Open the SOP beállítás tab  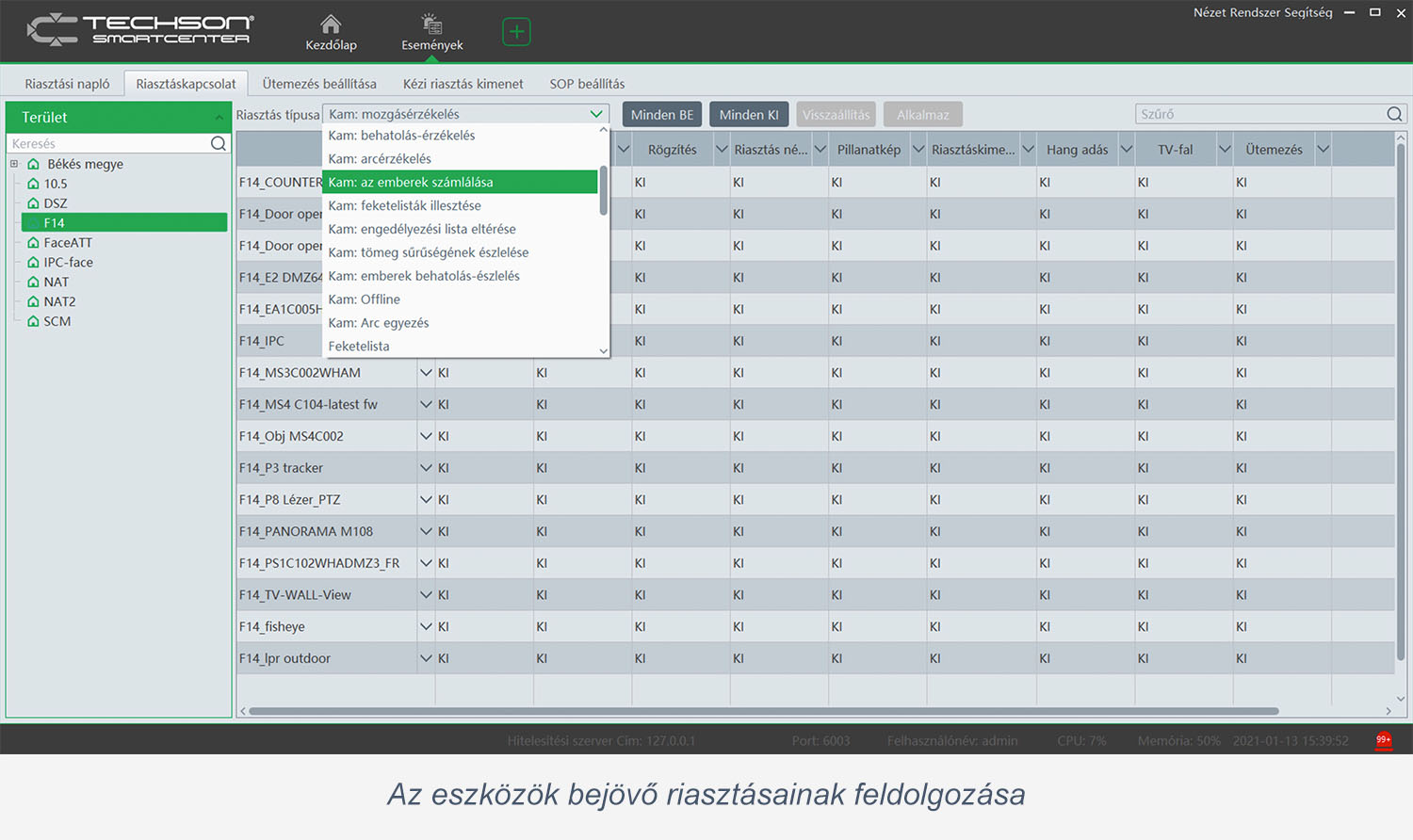pos(587,84)
